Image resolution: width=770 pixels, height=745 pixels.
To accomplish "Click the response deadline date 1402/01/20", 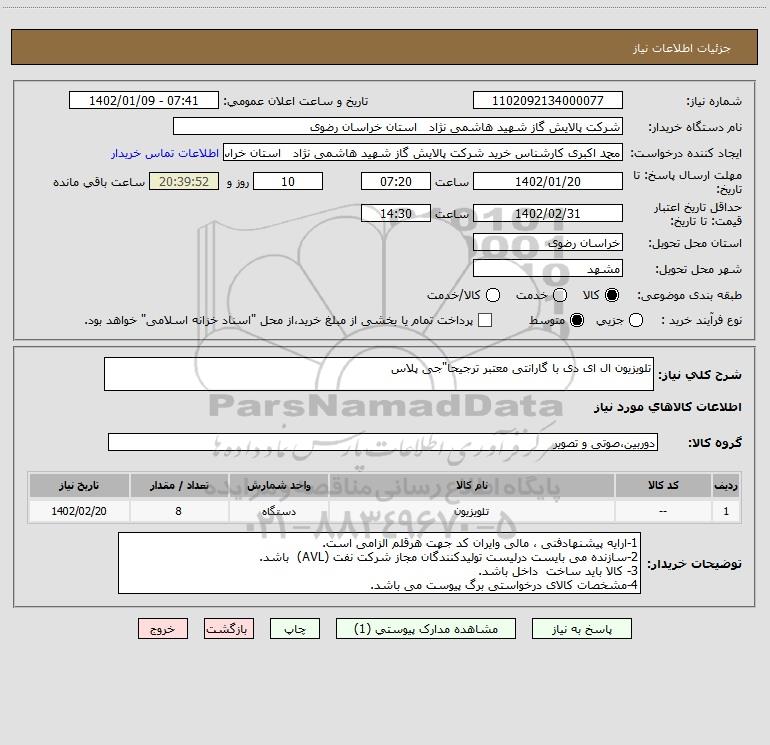I will coord(548,181).
